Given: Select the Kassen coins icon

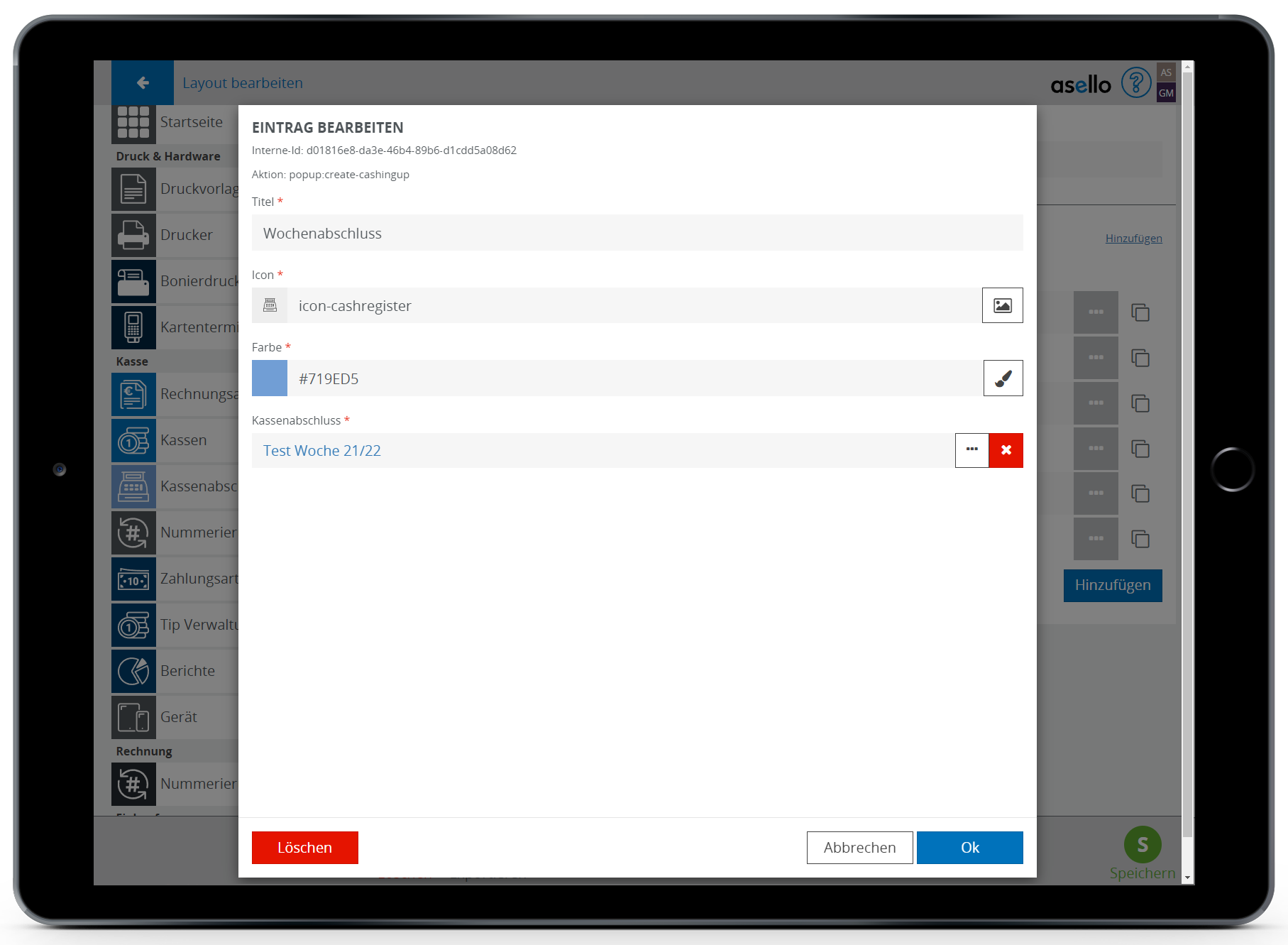Looking at the screenshot, I should [x=133, y=440].
